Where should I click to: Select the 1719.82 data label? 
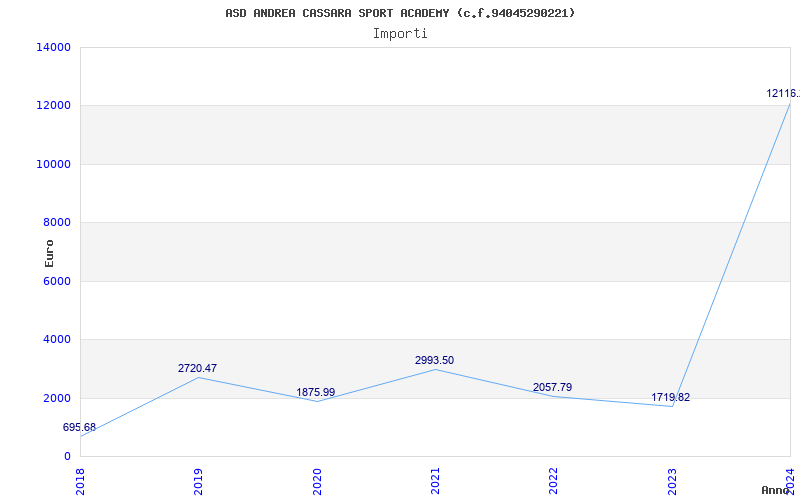coord(670,397)
